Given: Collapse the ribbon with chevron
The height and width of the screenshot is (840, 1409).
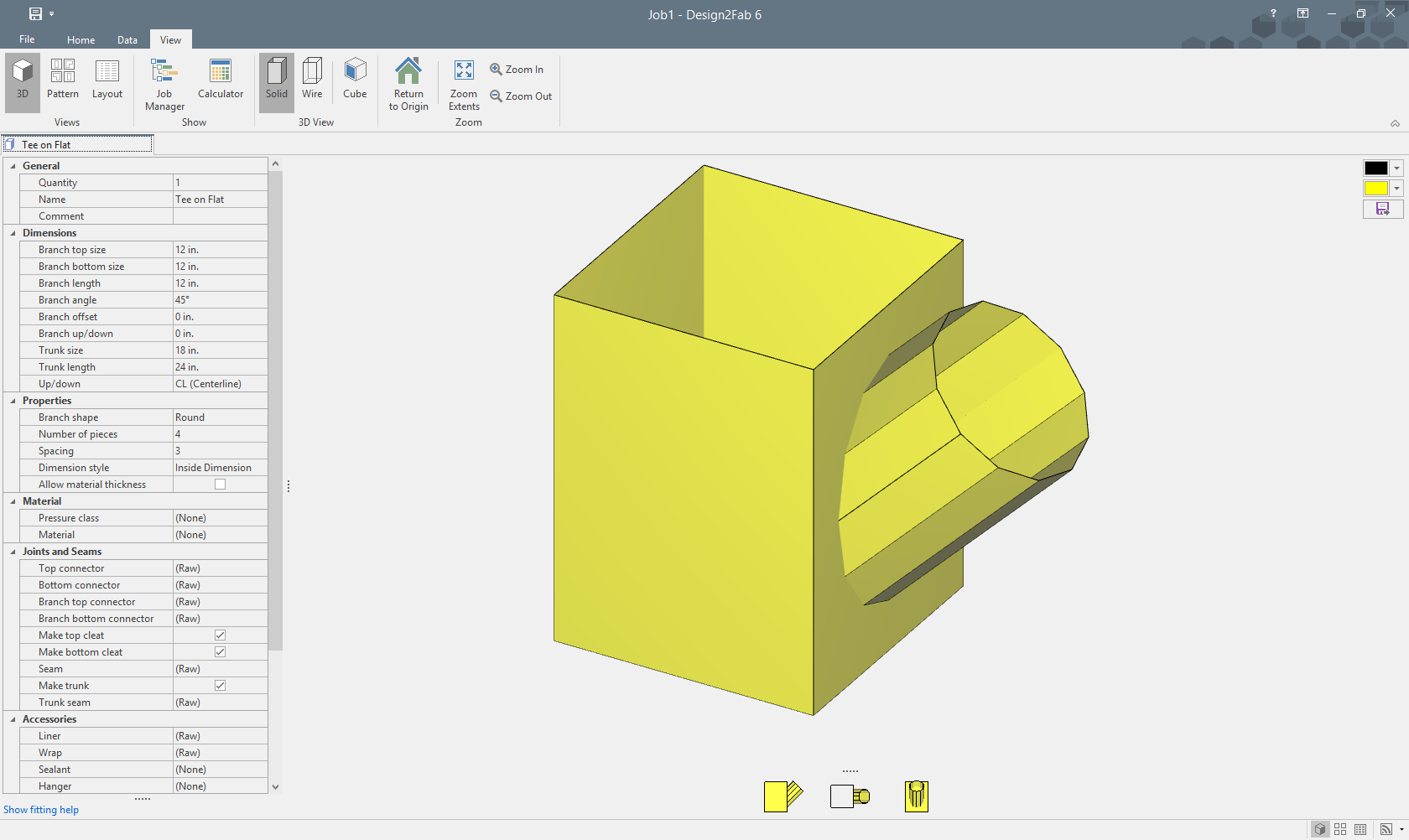Looking at the screenshot, I should [1395, 123].
